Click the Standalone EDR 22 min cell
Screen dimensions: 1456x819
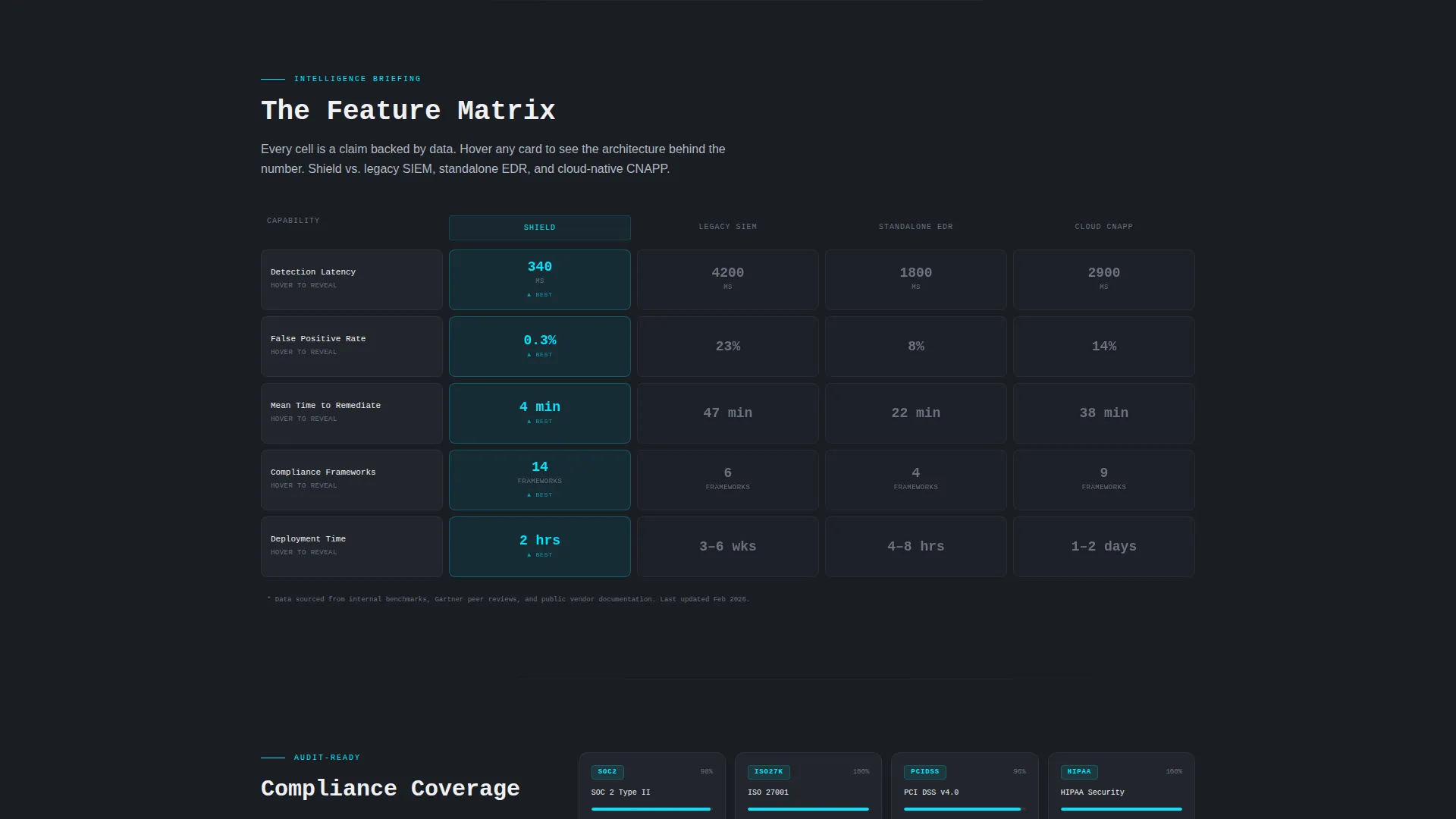pos(916,413)
